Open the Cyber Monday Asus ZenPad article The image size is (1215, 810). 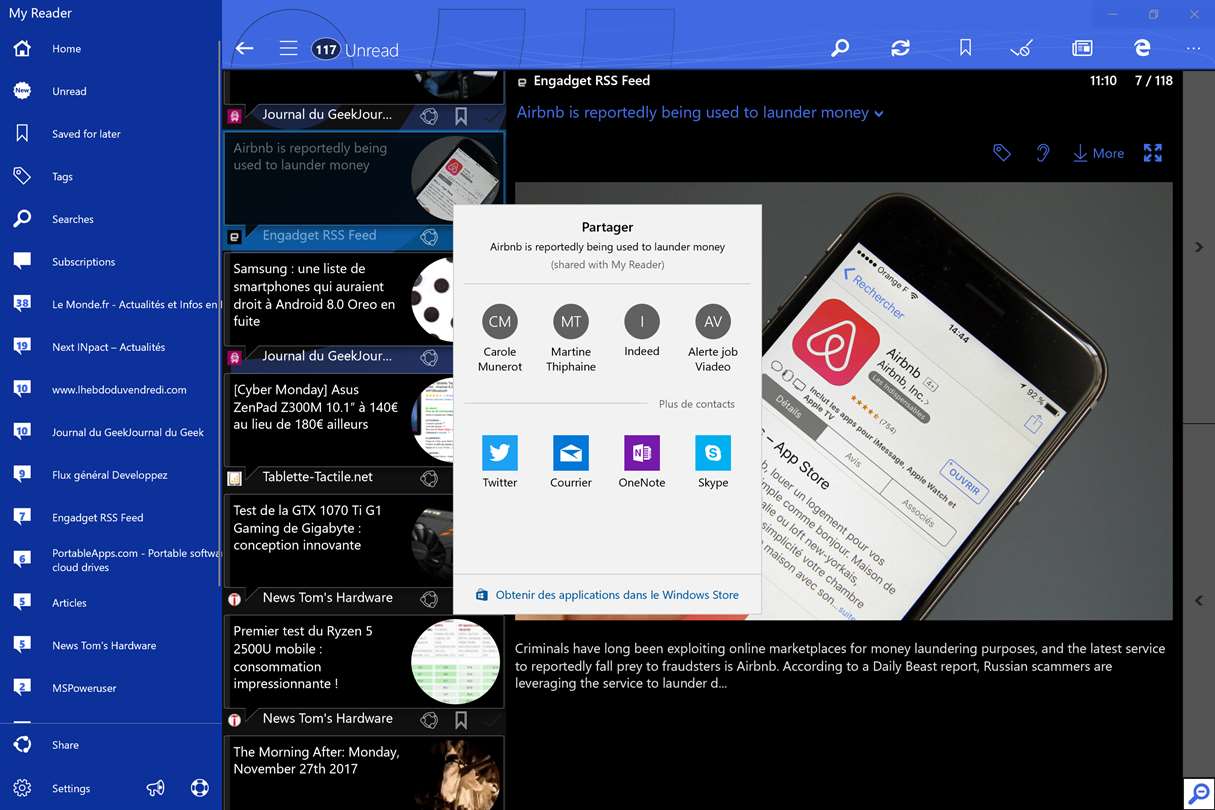point(364,419)
